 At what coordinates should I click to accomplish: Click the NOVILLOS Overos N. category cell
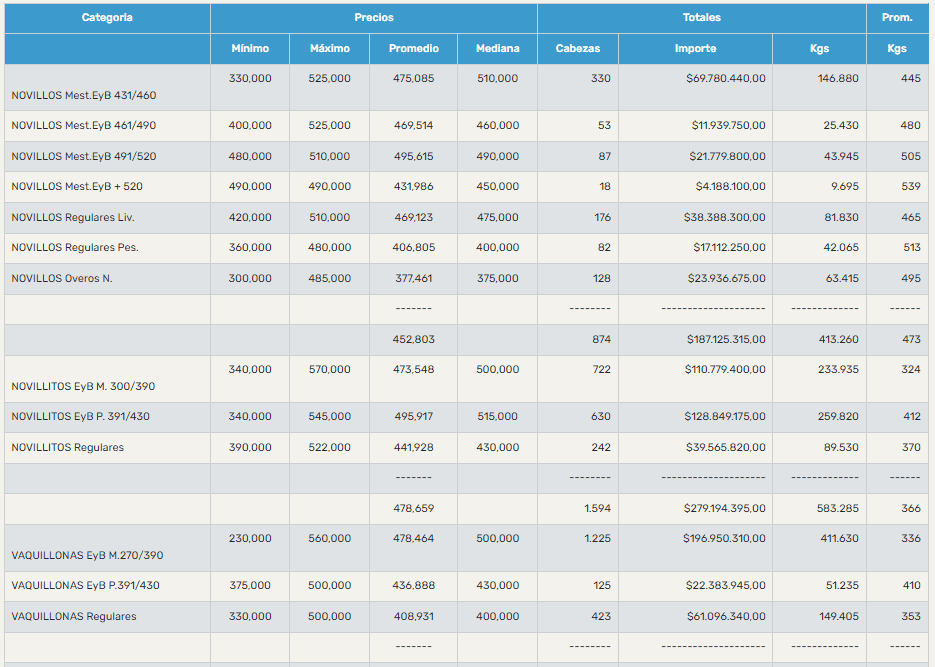point(62,279)
